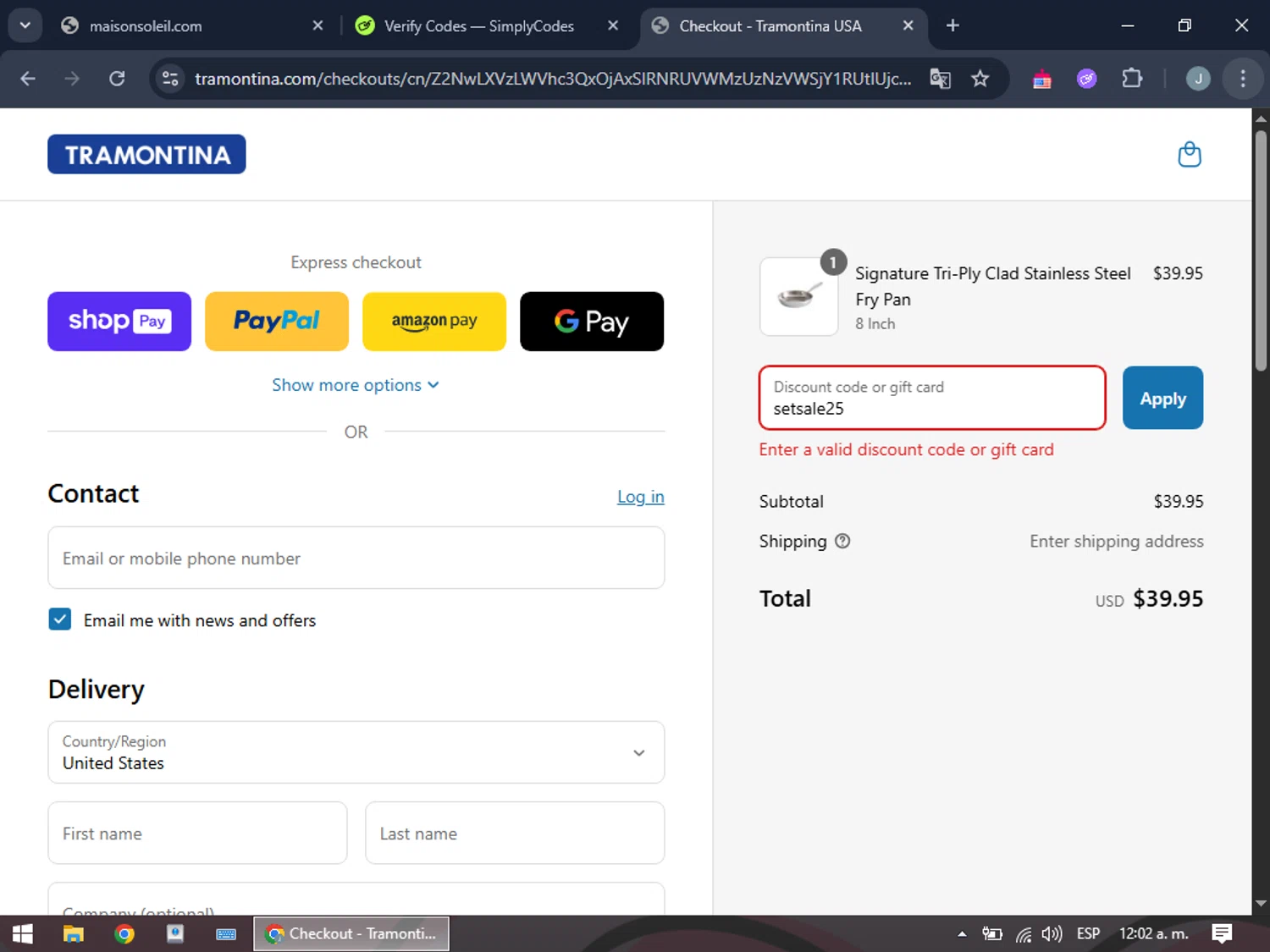Open the volume speaker tray icon
1270x952 pixels.
click(1052, 934)
